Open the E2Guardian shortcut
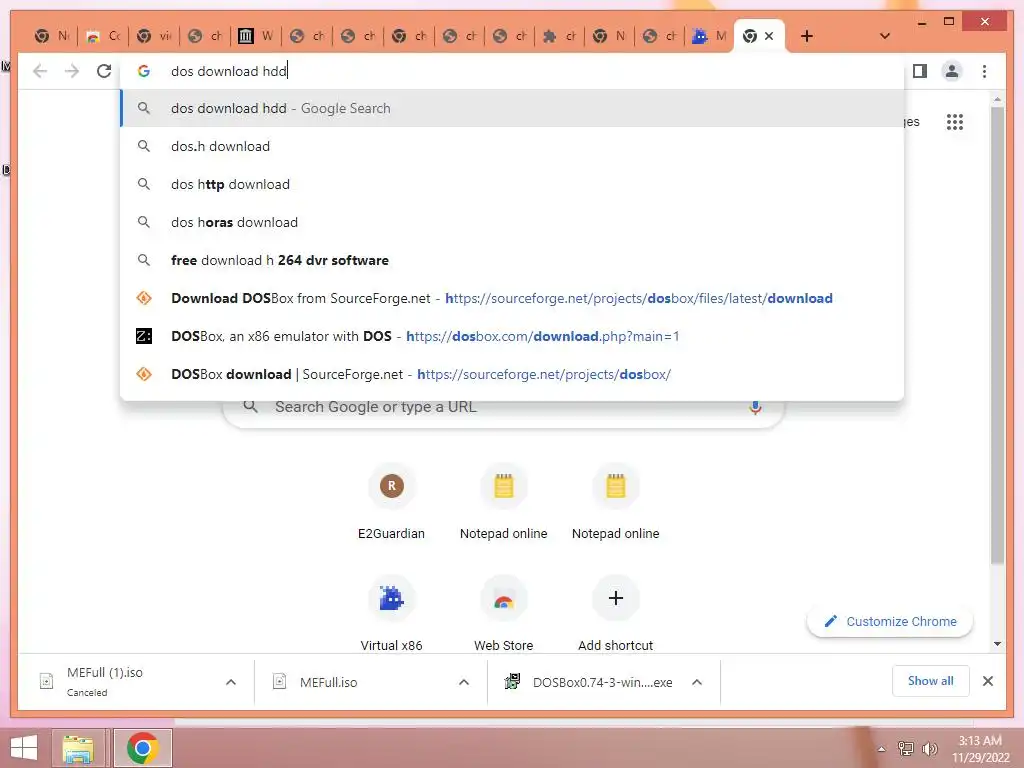 (391, 502)
